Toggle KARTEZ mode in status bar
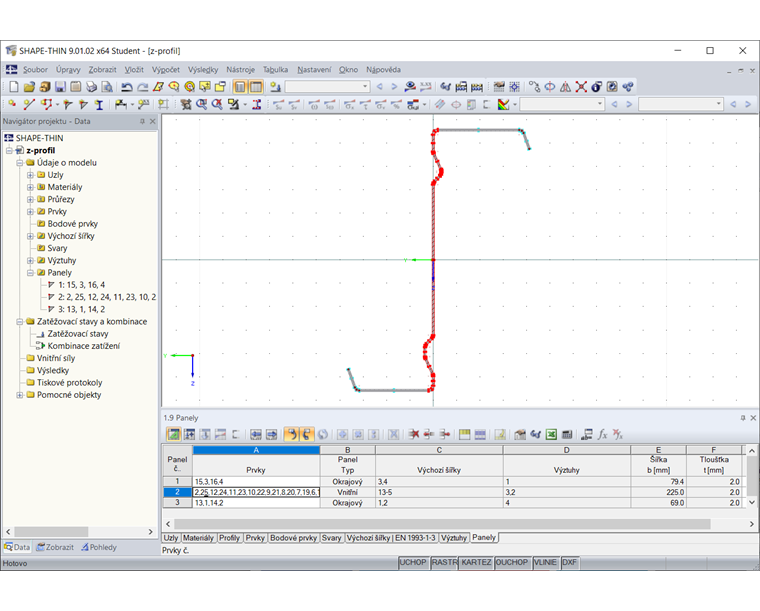760x611 pixels. point(476,562)
